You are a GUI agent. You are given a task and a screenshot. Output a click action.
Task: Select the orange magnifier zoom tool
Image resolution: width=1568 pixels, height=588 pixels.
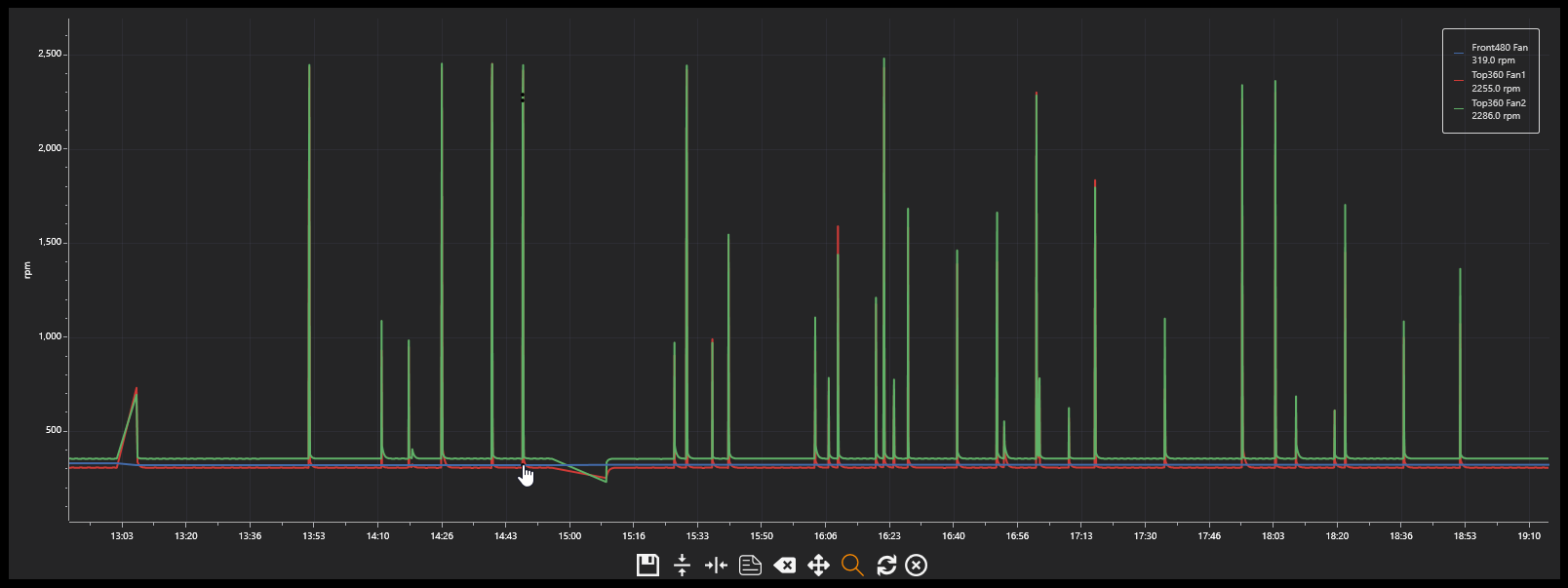(852, 566)
